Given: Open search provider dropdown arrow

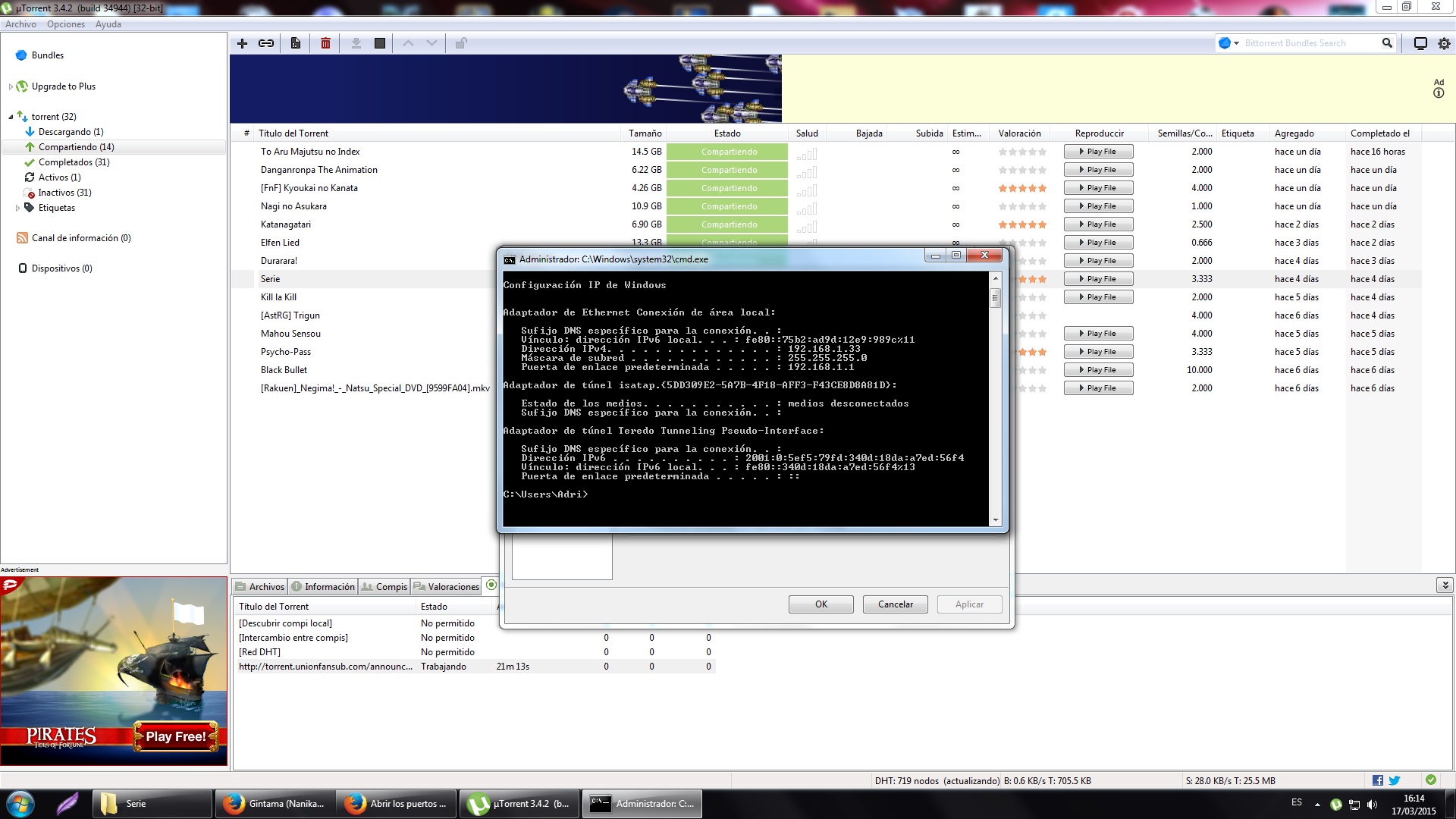Looking at the screenshot, I should coord(1237,43).
